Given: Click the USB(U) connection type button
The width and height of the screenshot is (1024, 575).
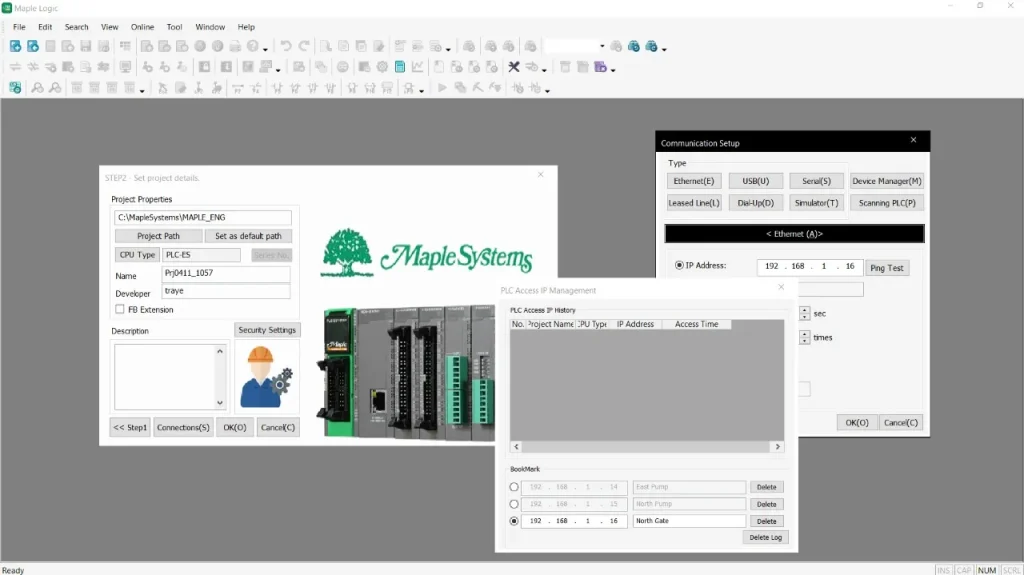Looking at the screenshot, I should tap(756, 181).
